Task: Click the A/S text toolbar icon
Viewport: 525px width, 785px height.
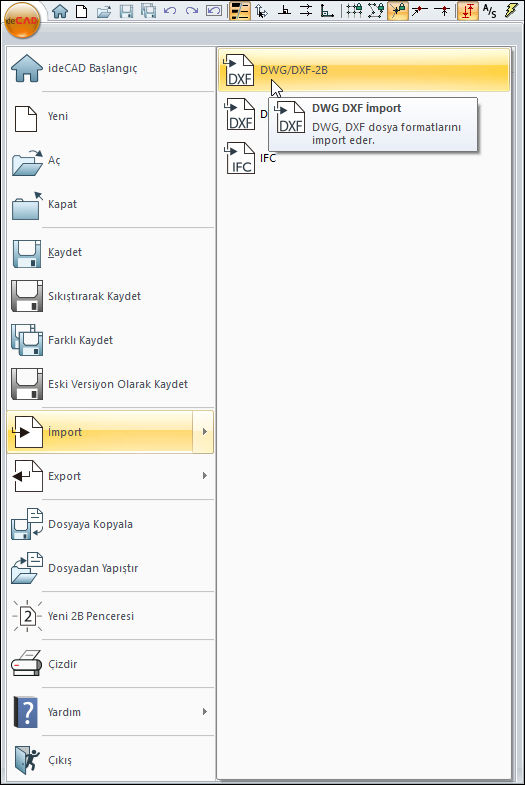Action: (x=489, y=11)
